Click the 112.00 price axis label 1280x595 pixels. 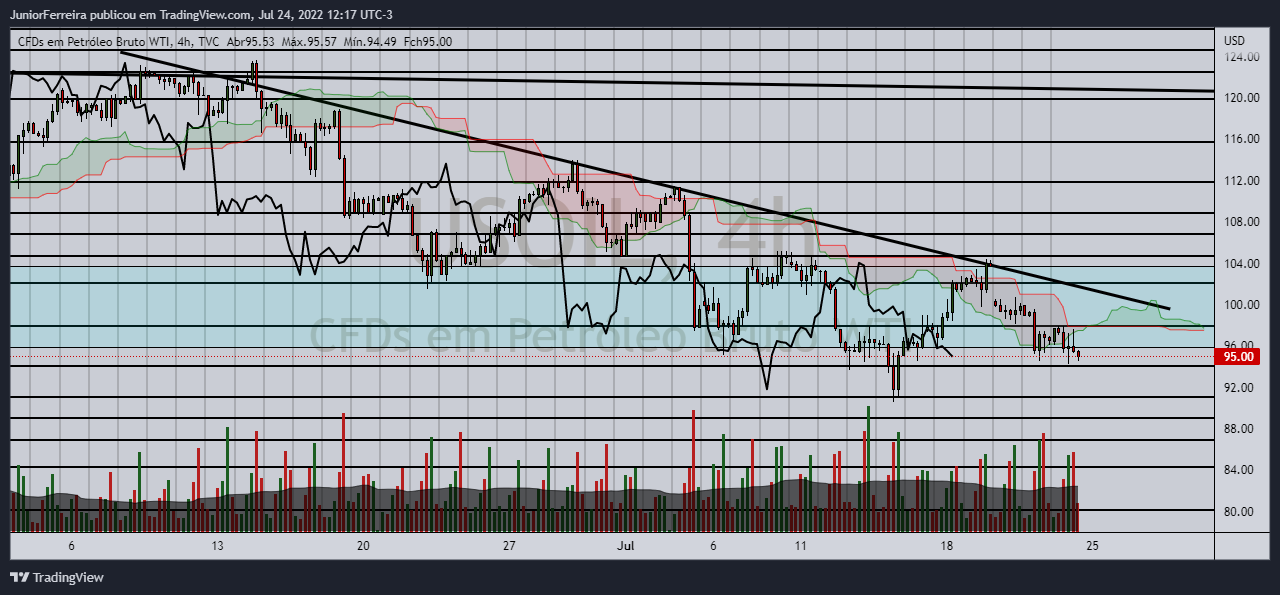1240,181
